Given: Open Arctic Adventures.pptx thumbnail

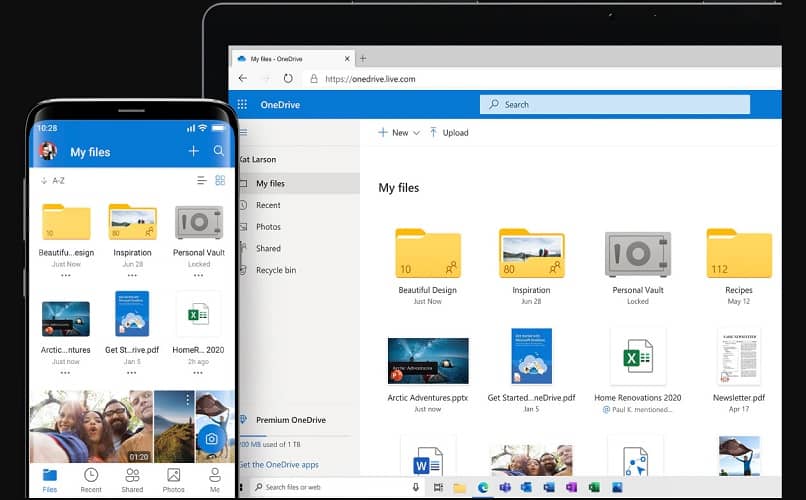Looking at the screenshot, I should pos(428,361).
